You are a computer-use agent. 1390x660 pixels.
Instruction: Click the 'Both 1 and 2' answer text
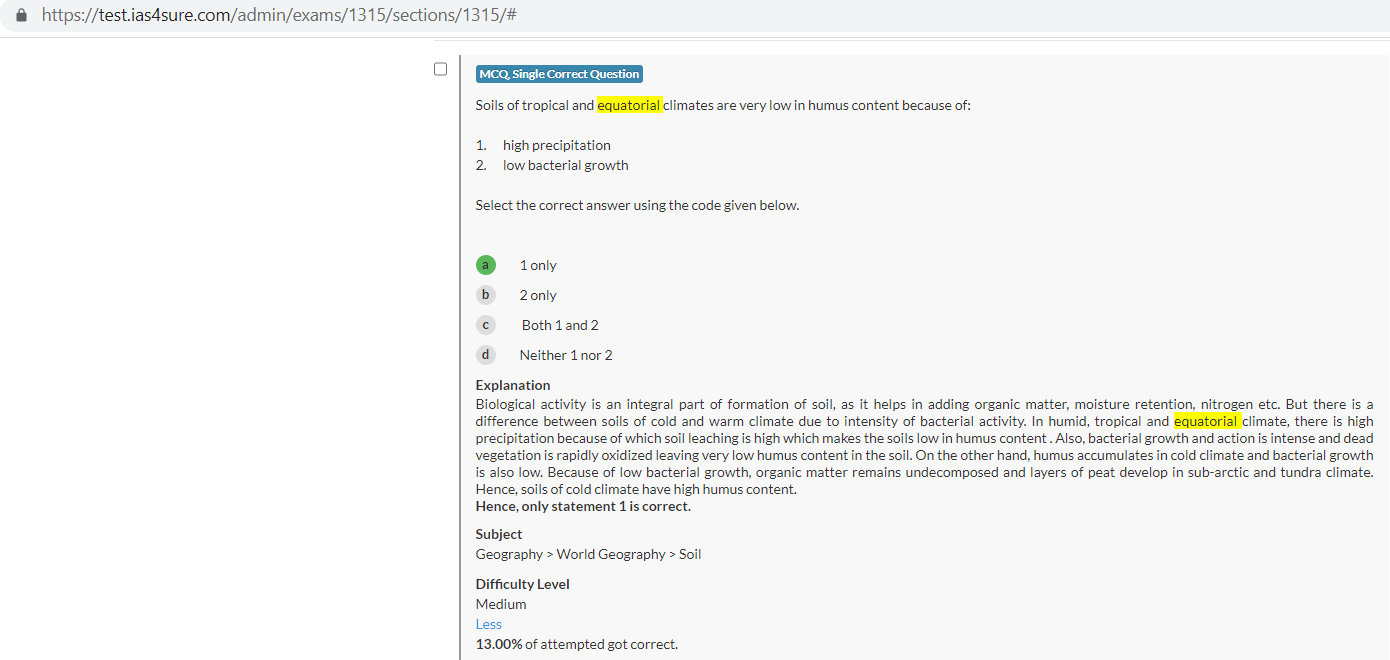coord(560,325)
